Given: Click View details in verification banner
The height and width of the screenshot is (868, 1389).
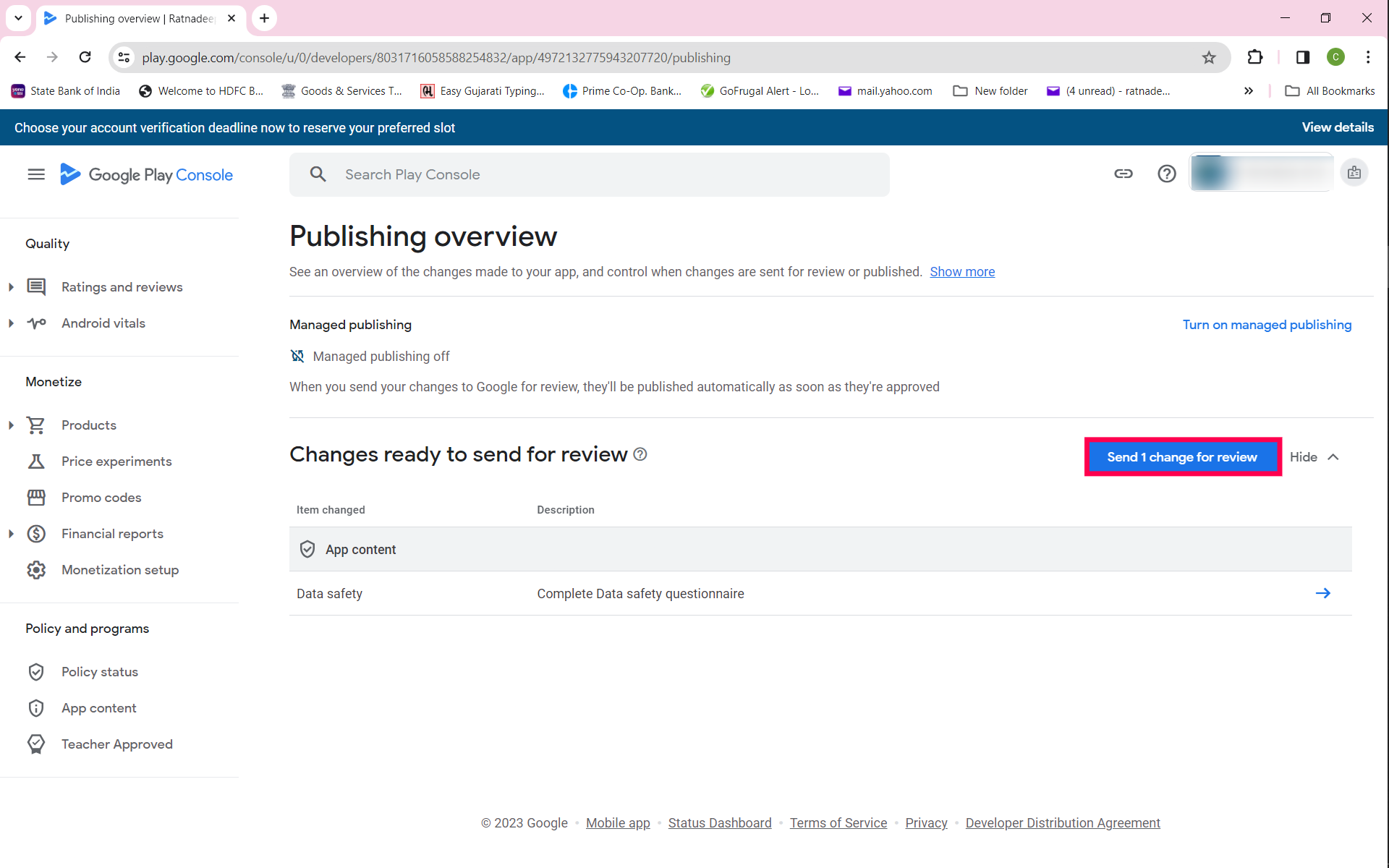Looking at the screenshot, I should click(x=1337, y=127).
